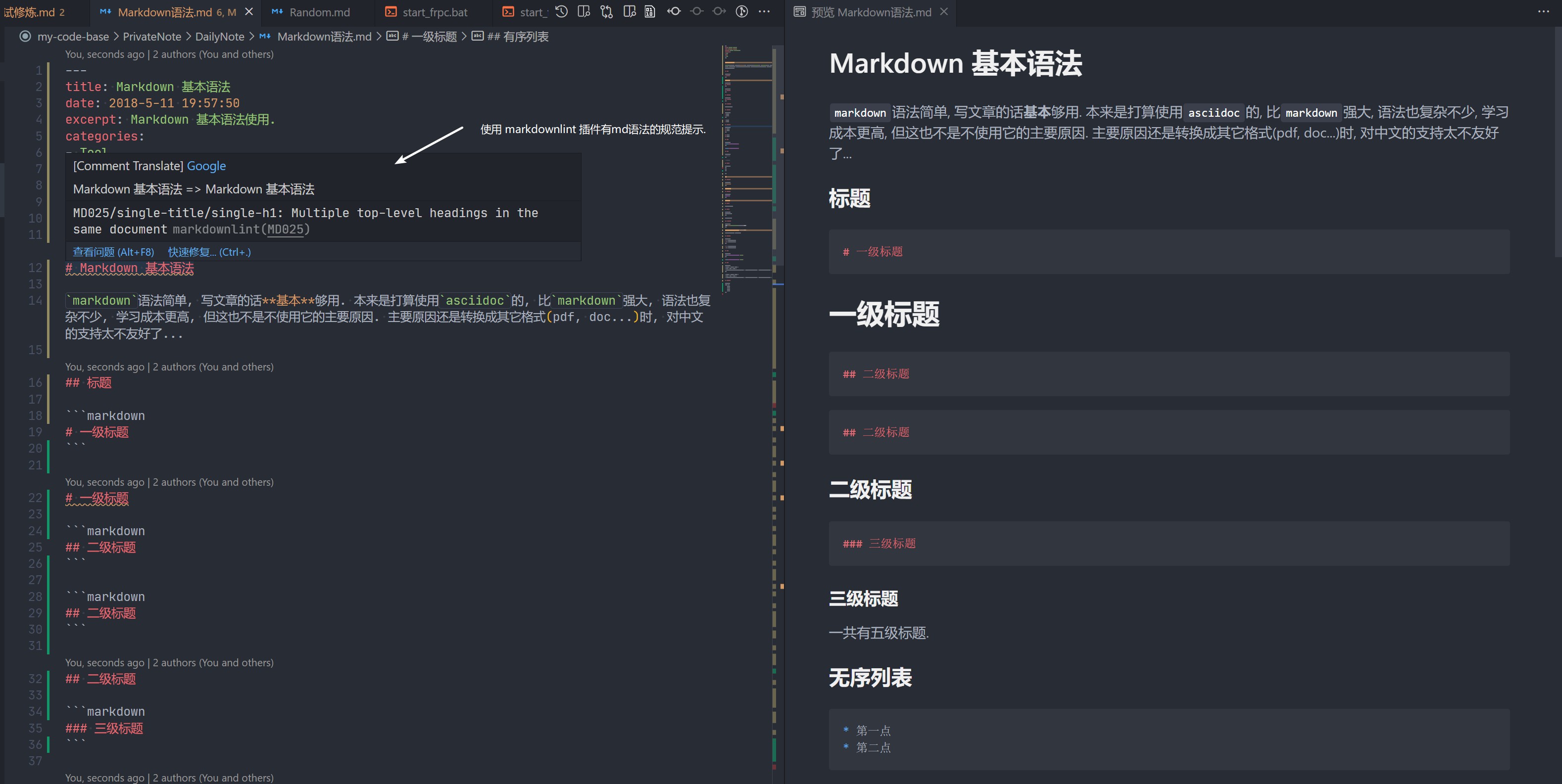Click the binary hex editor icon
Screen dimensions: 1562x784
[x=650, y=11]
